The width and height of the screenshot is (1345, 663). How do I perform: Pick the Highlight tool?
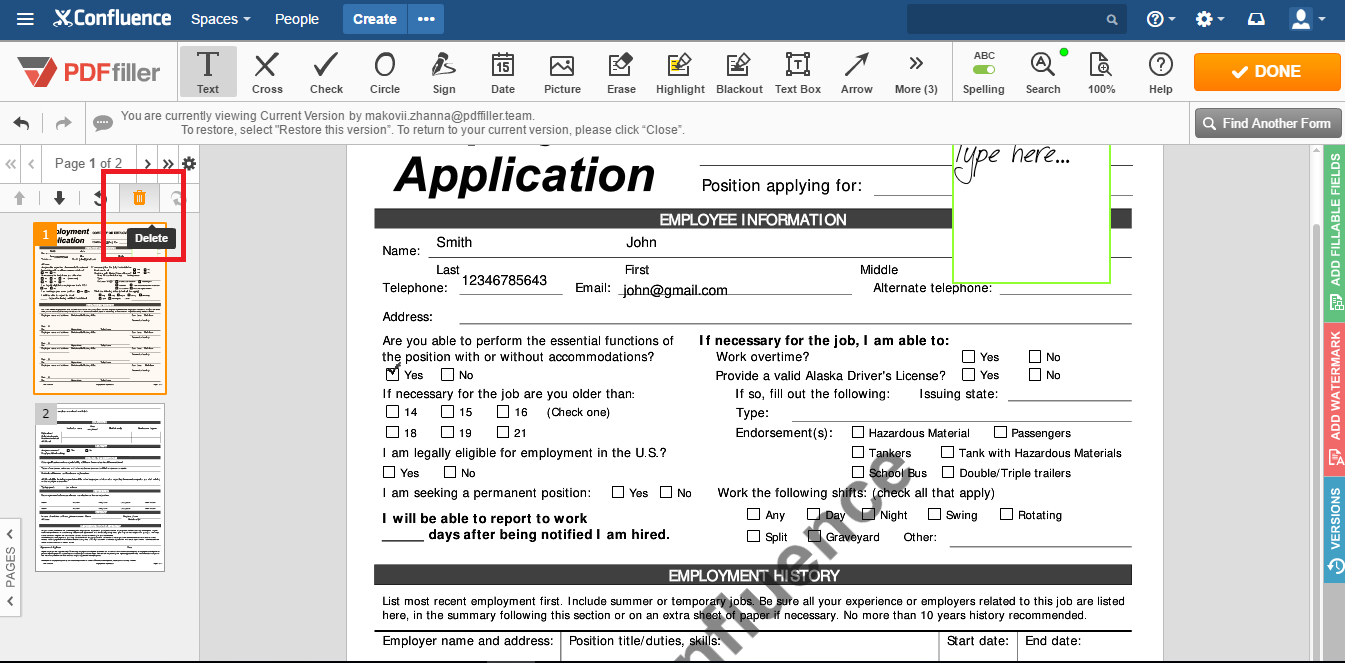pyautogui.click(x=680, y=71)
